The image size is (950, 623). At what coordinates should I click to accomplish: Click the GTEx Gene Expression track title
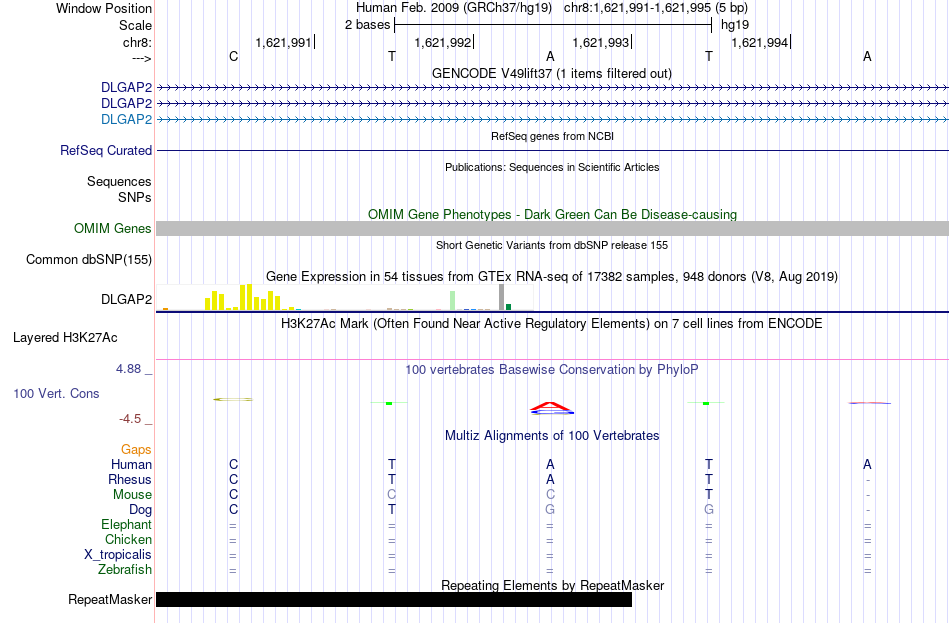(x=552, y=276)
